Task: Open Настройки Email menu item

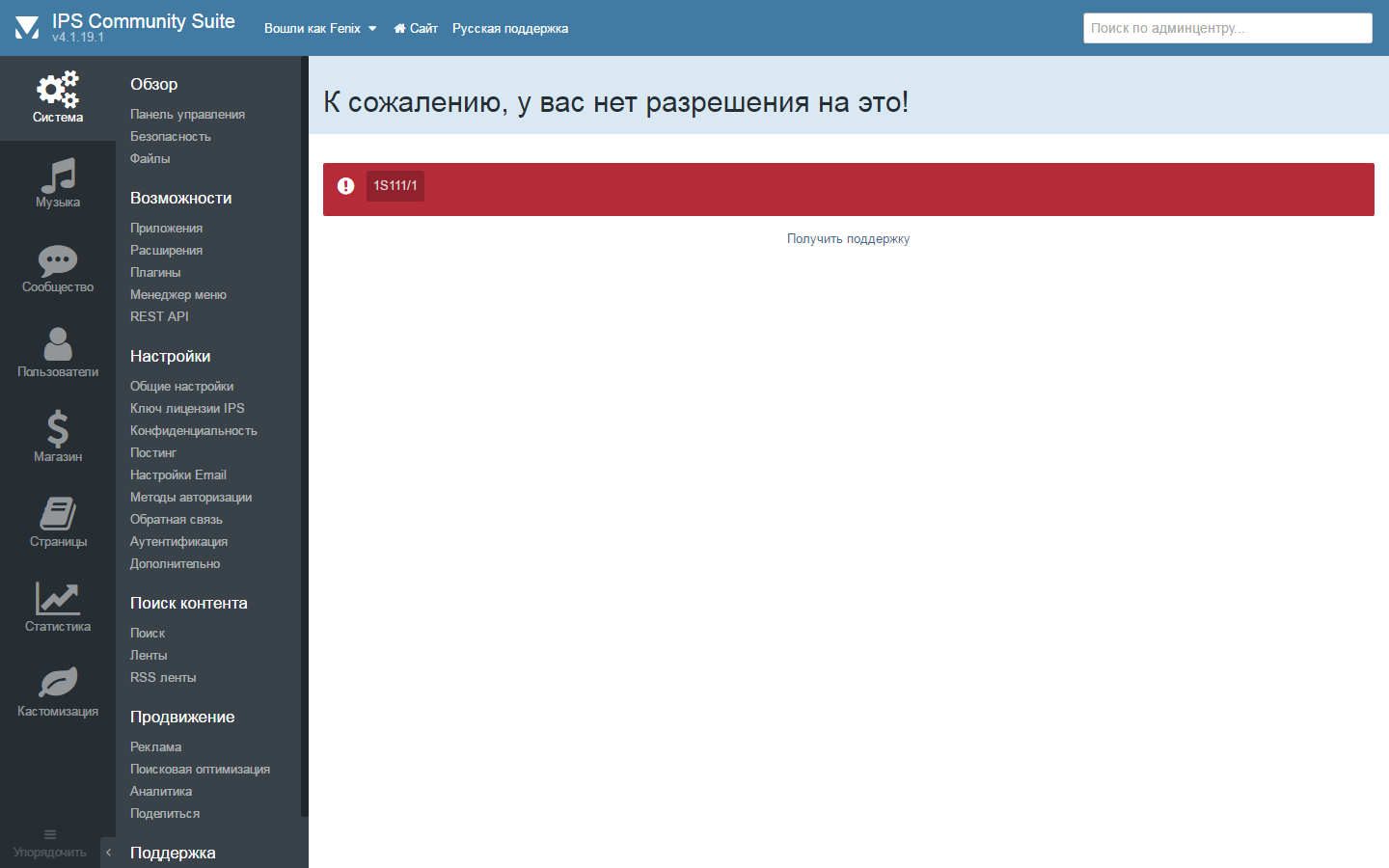Action: pos(178,475)
